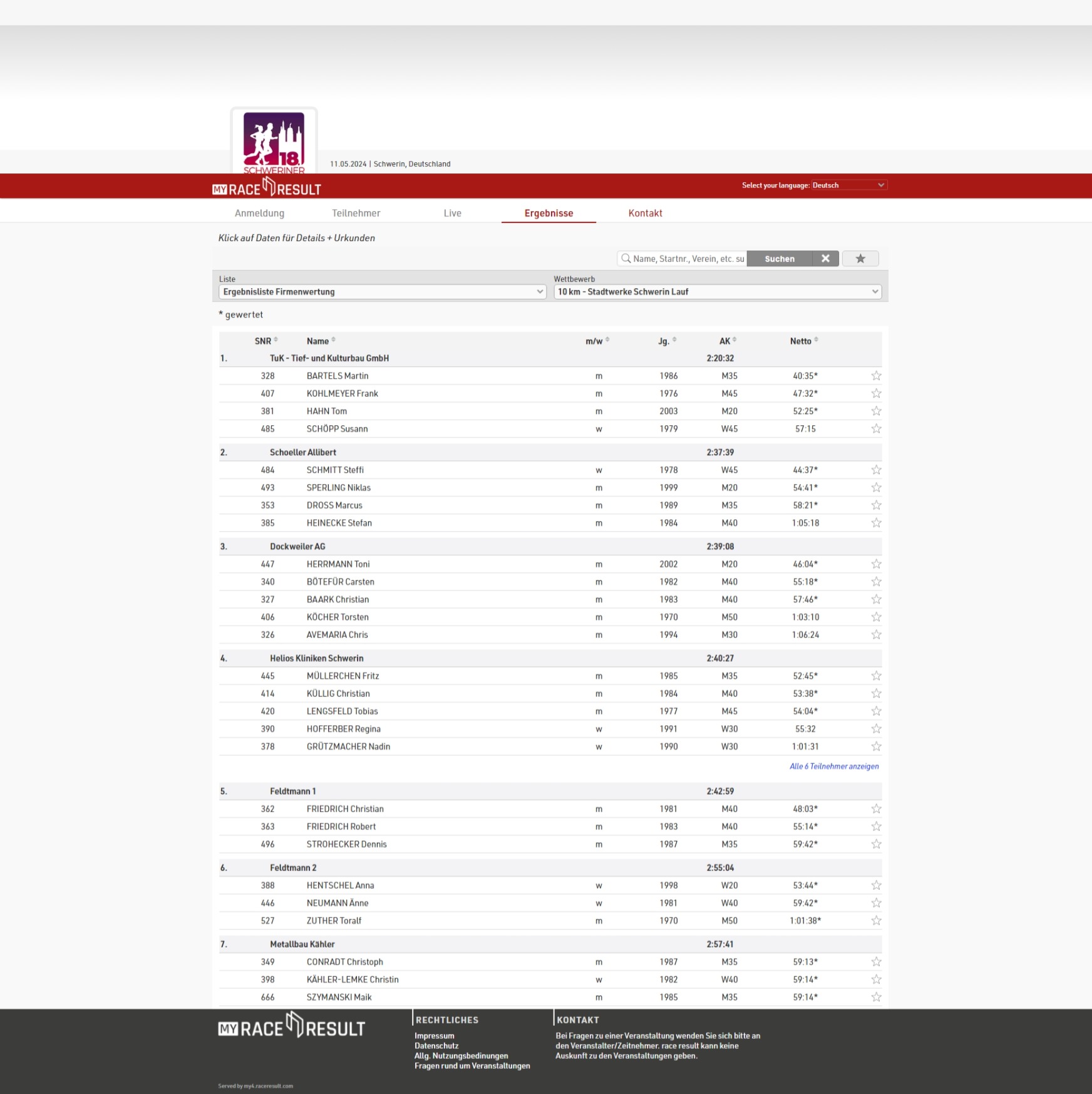The height and width of the screenshot is (1094, 1092).
Task: Click the favorites star filter button
Action: (x=860, y=259)
